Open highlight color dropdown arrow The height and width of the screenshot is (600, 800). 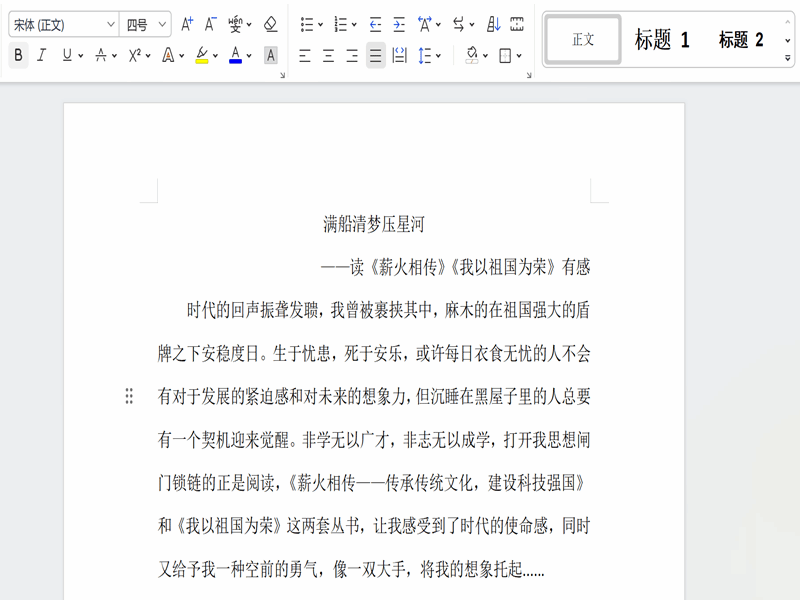pyautogui.click(x=215, y=56)
